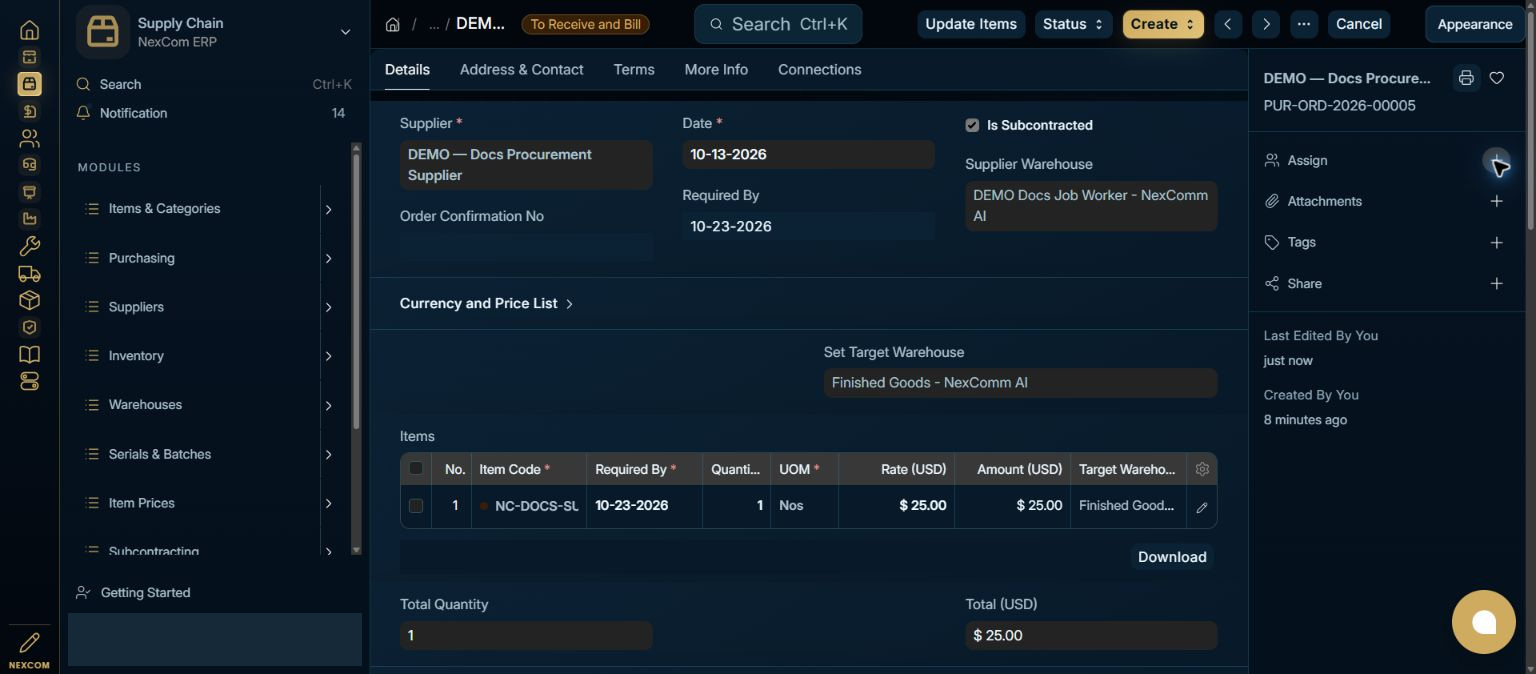Click the Share plus icon
The width and height of the screenshot is (1536, 674).
coord(1497,283)
